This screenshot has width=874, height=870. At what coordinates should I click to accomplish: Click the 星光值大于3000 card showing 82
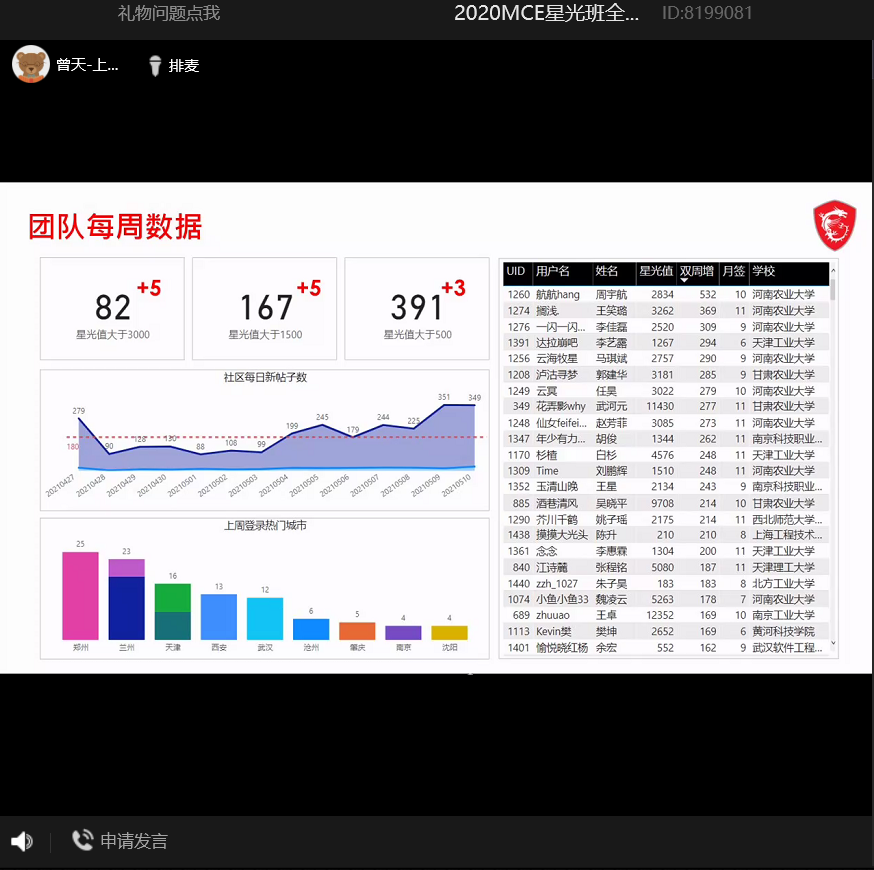point(112,308)
